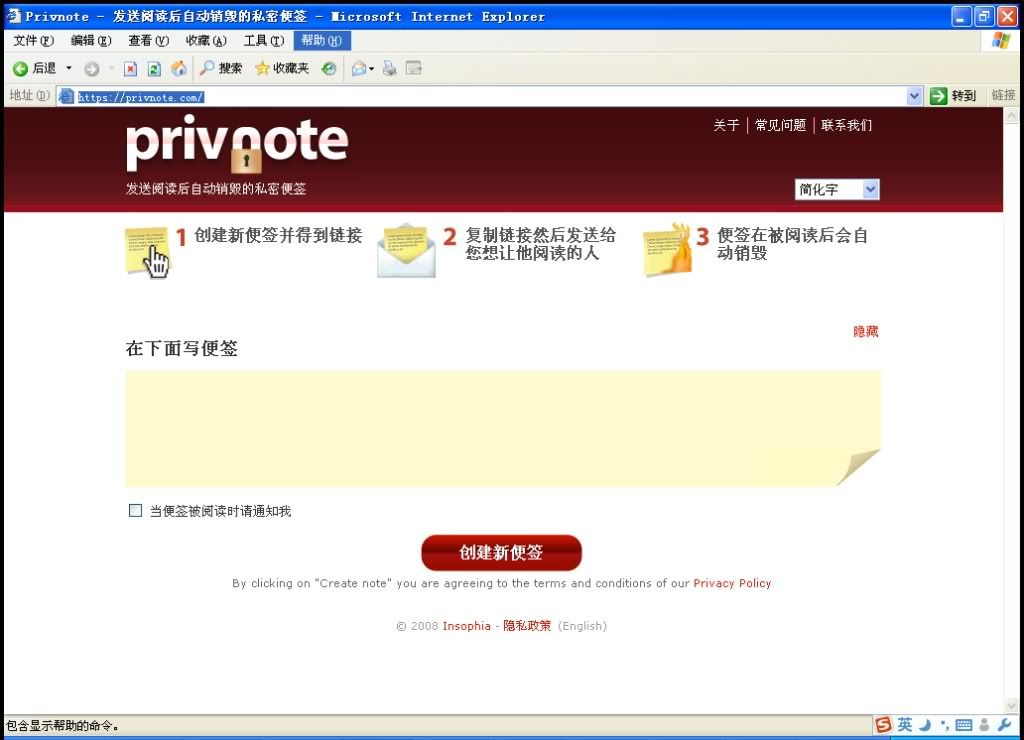Image resolution: width=1024 pixels, height=740 pixels.
Task: Click the Stop loading icon
Action: click(131, 69)
